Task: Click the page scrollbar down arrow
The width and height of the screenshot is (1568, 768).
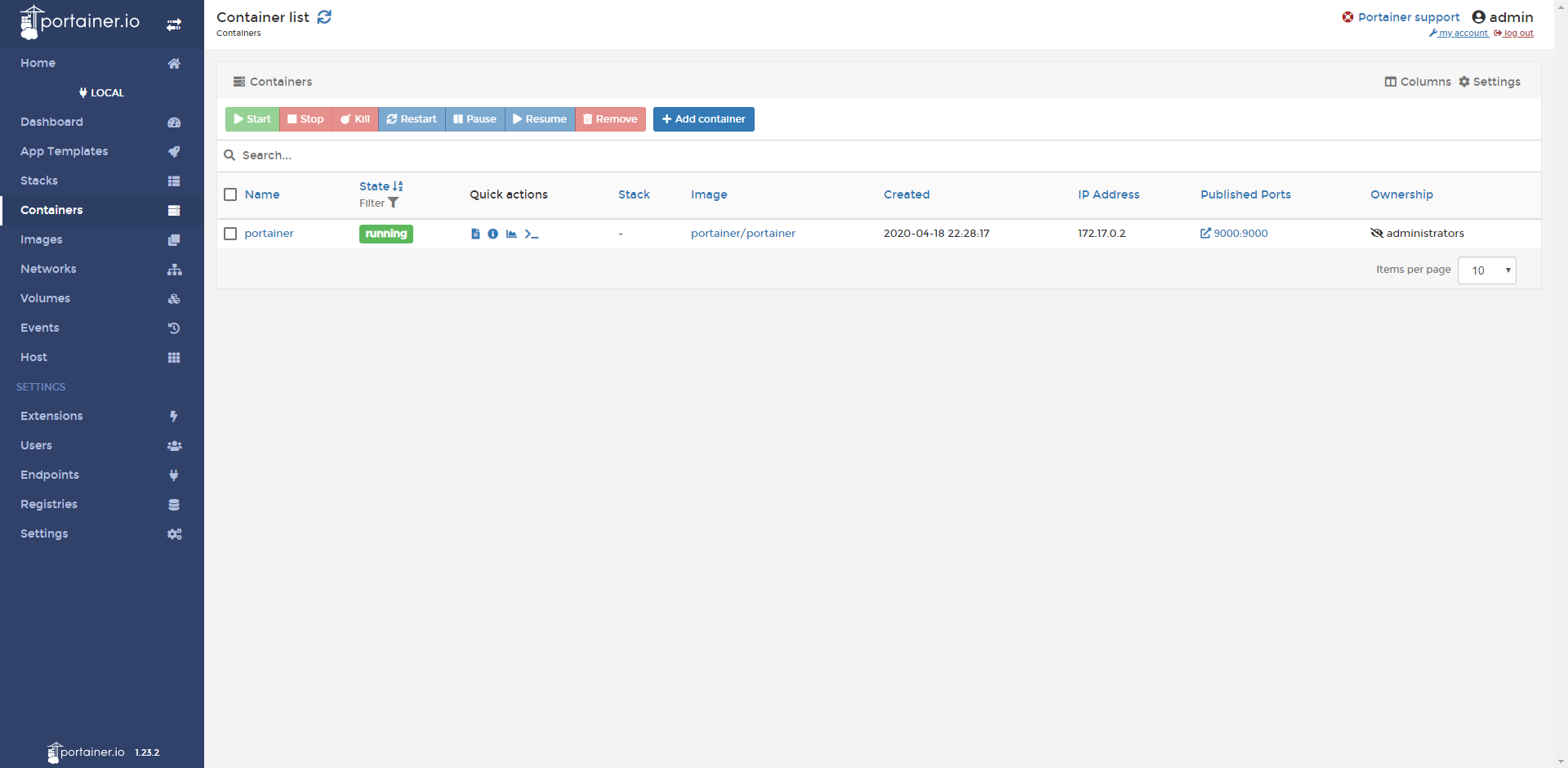Action: [x=1561, y=761]
